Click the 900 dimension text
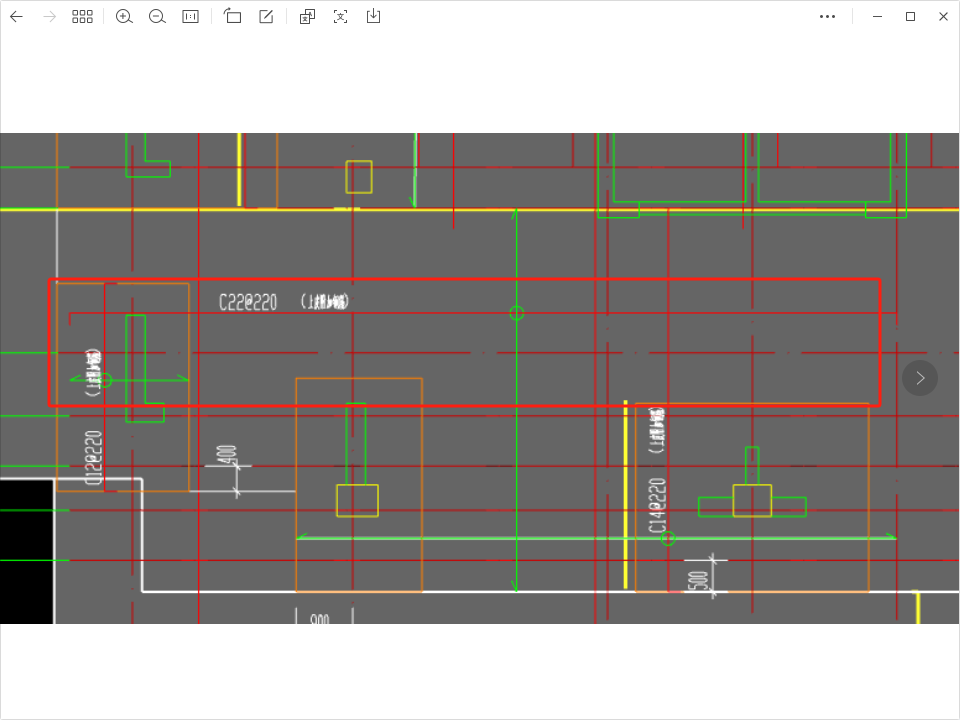Screen dimensions: 960x720 click(x=320, y=619)
